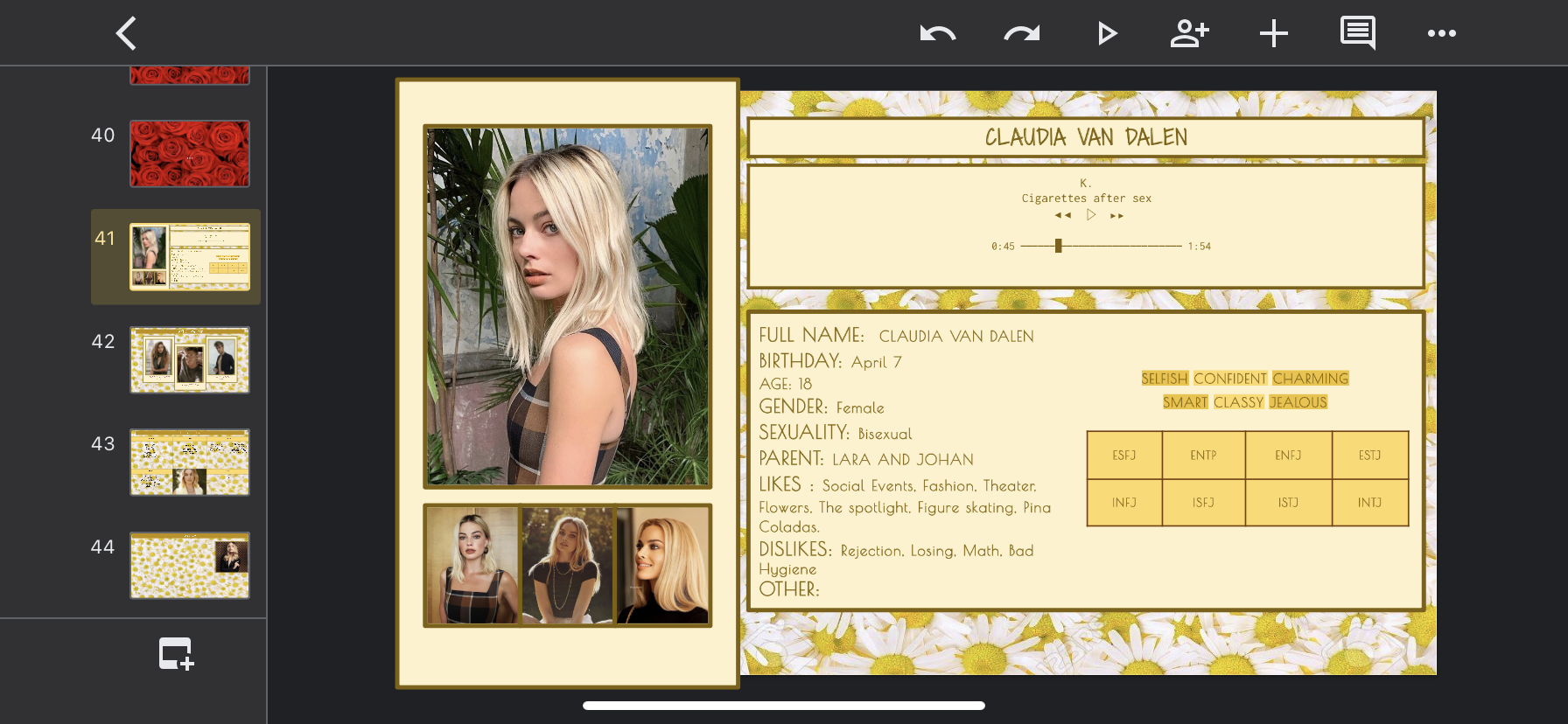The width and height of the screenshot is (1568, 724).
Task: Select the partially visible red slide above slide 40
Action: click(x=190, y=75)
